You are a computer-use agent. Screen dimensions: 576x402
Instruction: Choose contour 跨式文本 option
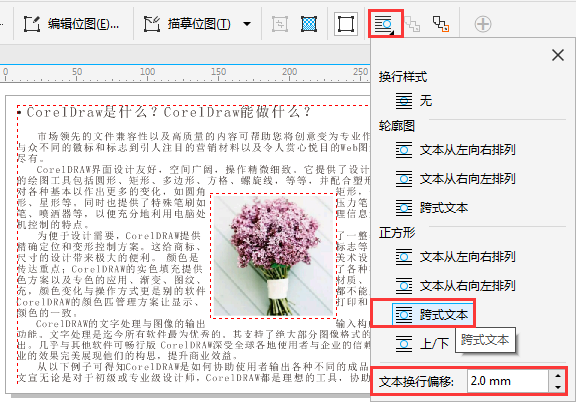(x=432, y=208)
